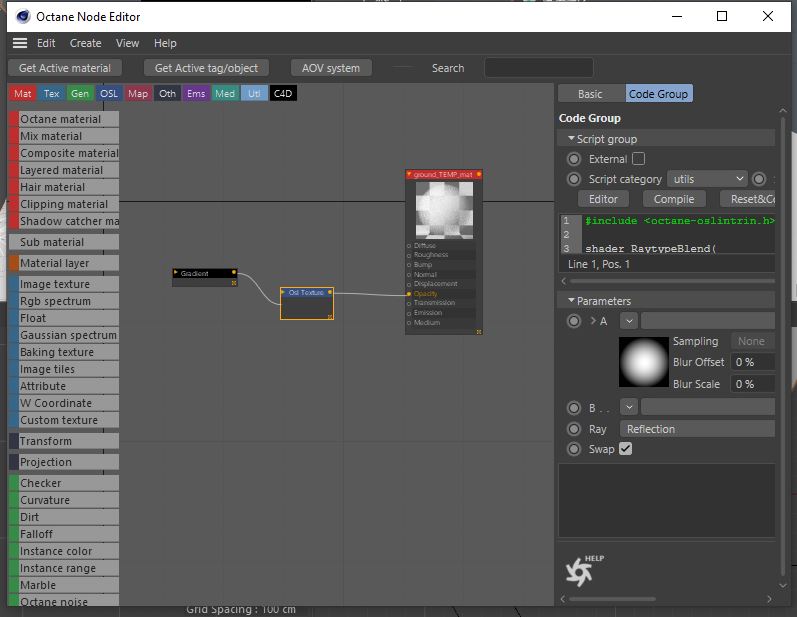The image size is (797, 617).
Task: Toggle the Med node filter
Action: coord(225,94)
